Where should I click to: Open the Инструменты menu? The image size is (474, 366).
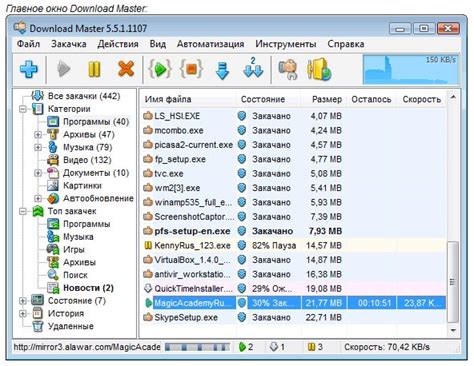point(286,44)
